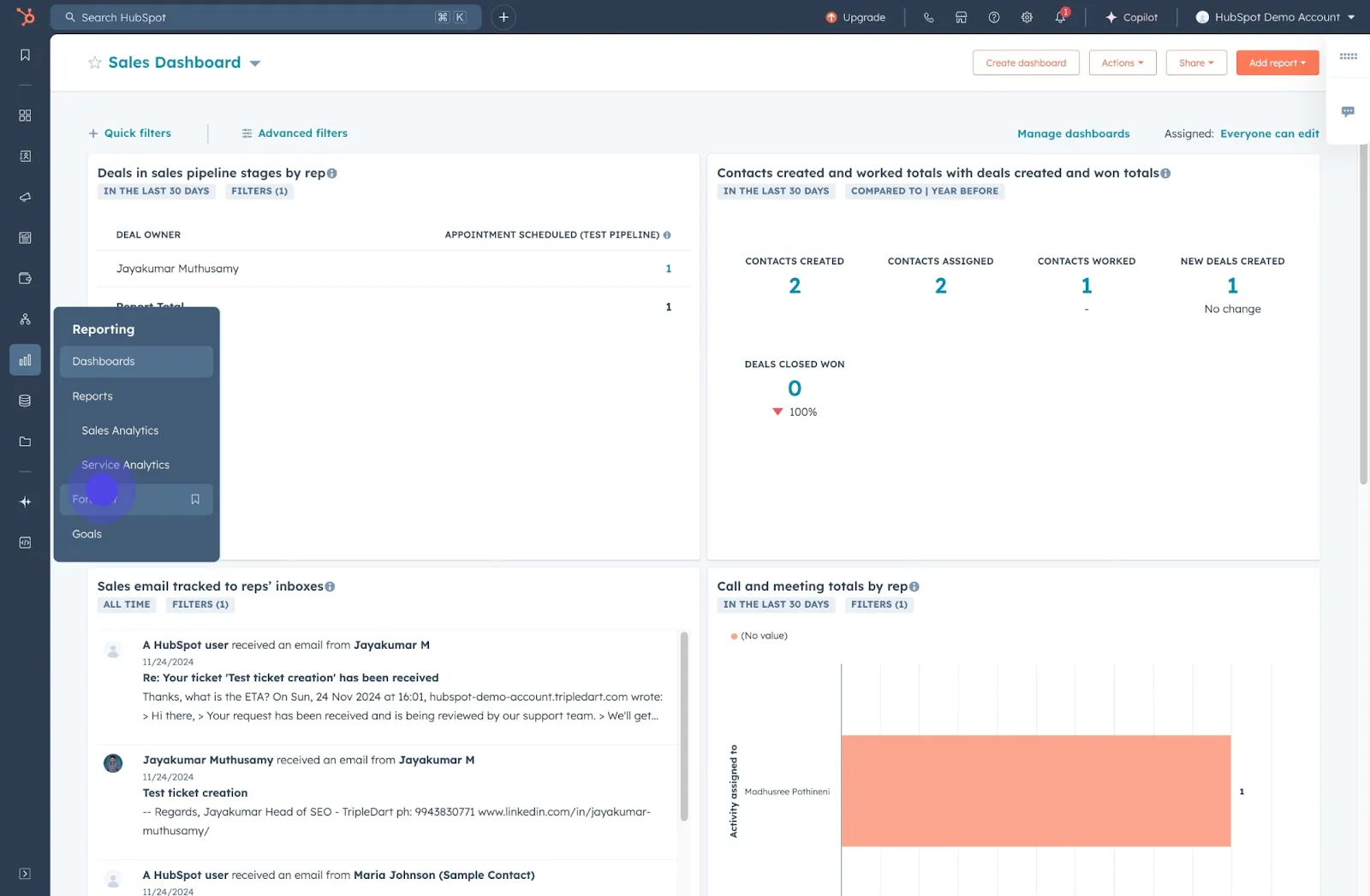Info icon beside Contacts created report title
Screen dimensions: 1370x896
point(1165,174)
